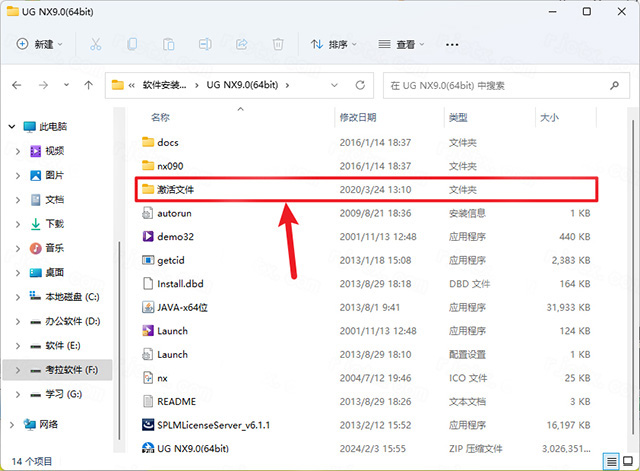Click the Delete trash icon
The image size is (640, 471).
coord(278,44)
